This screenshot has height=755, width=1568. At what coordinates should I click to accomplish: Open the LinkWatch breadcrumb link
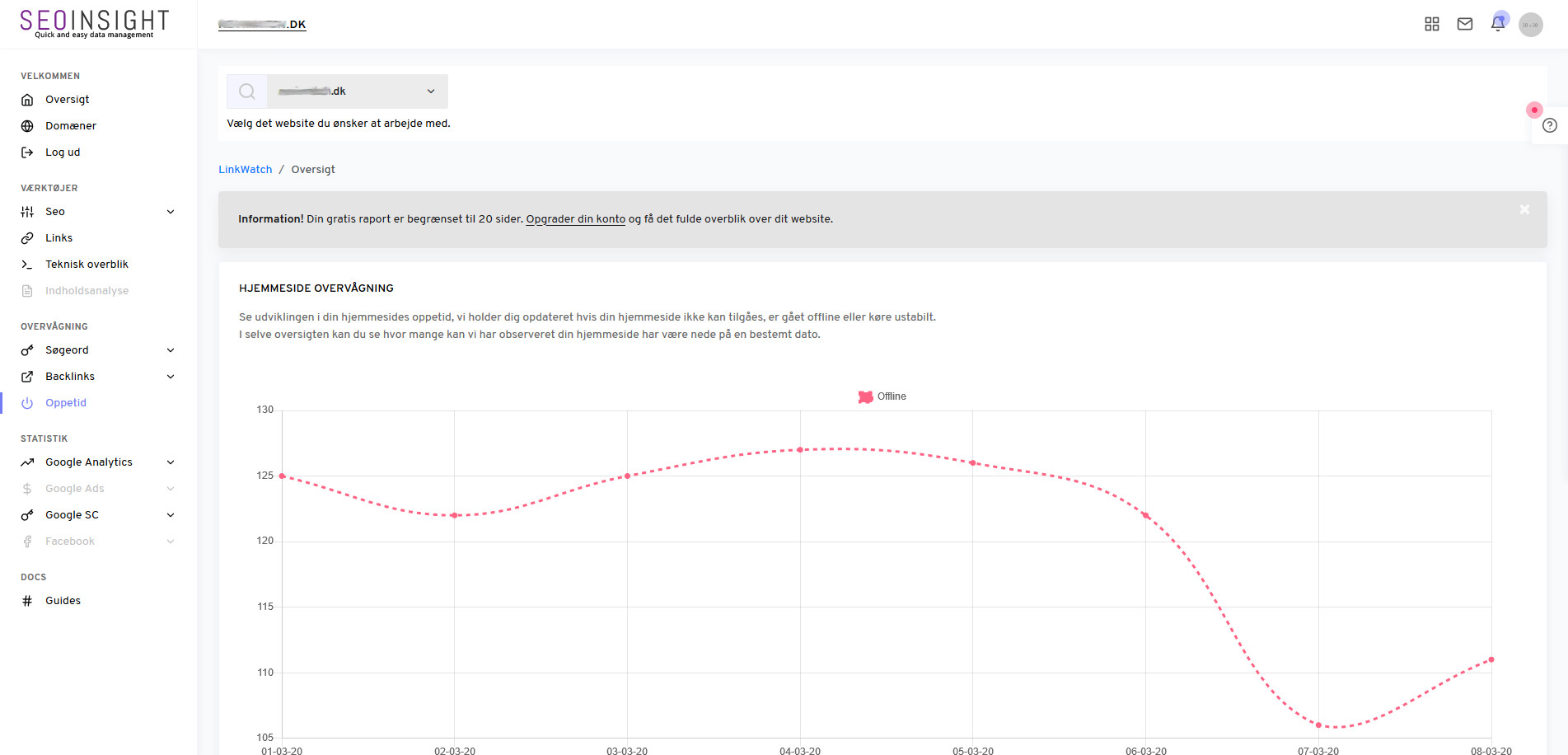point(245,169)
